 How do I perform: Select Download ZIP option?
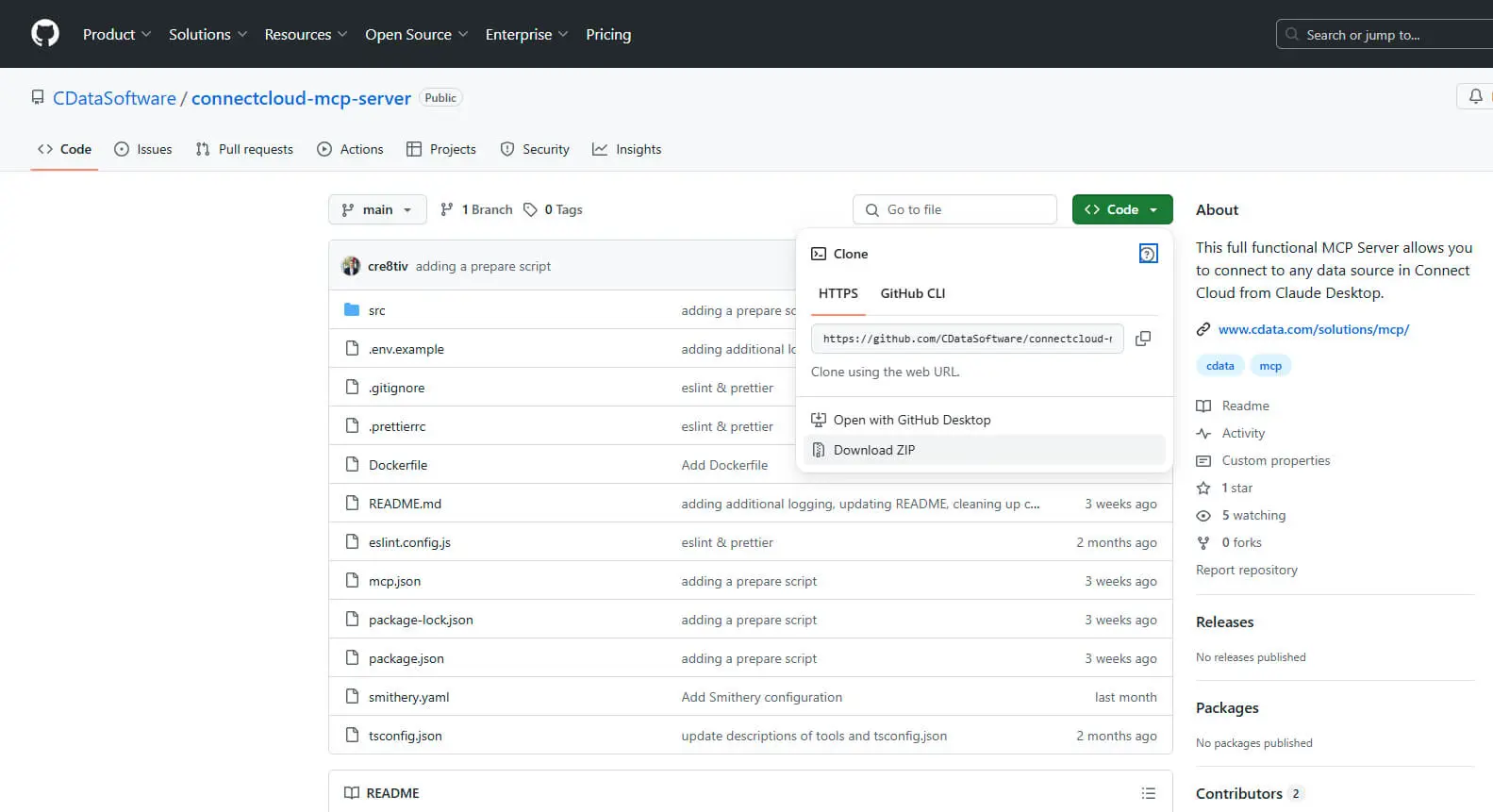pyautogui.click(x=873, y=450)
